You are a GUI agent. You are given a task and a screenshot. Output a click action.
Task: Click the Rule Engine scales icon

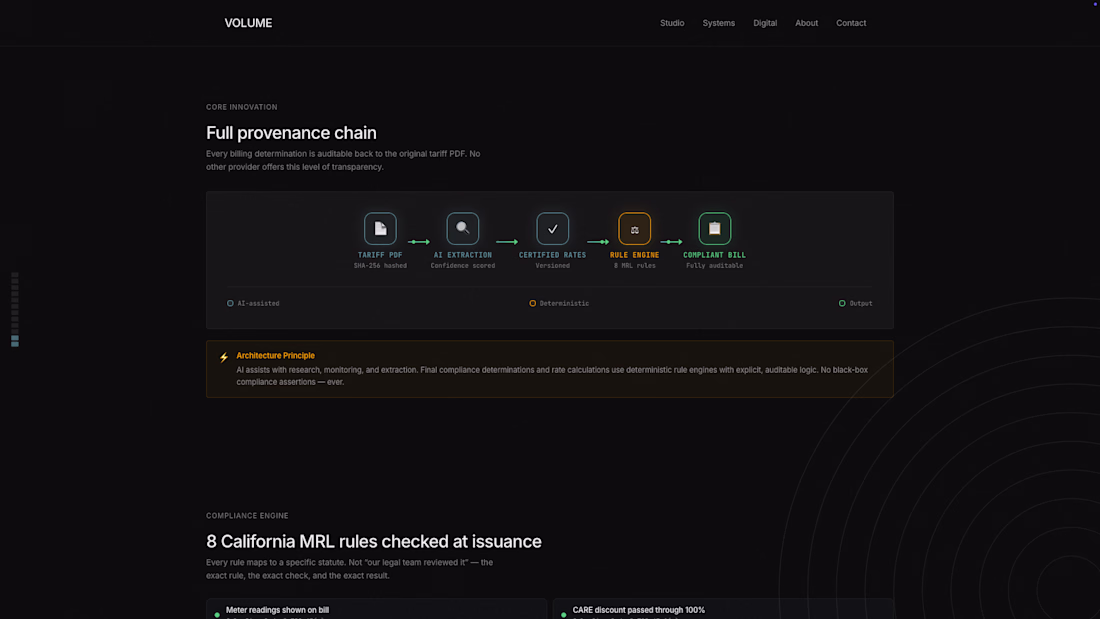634,229
